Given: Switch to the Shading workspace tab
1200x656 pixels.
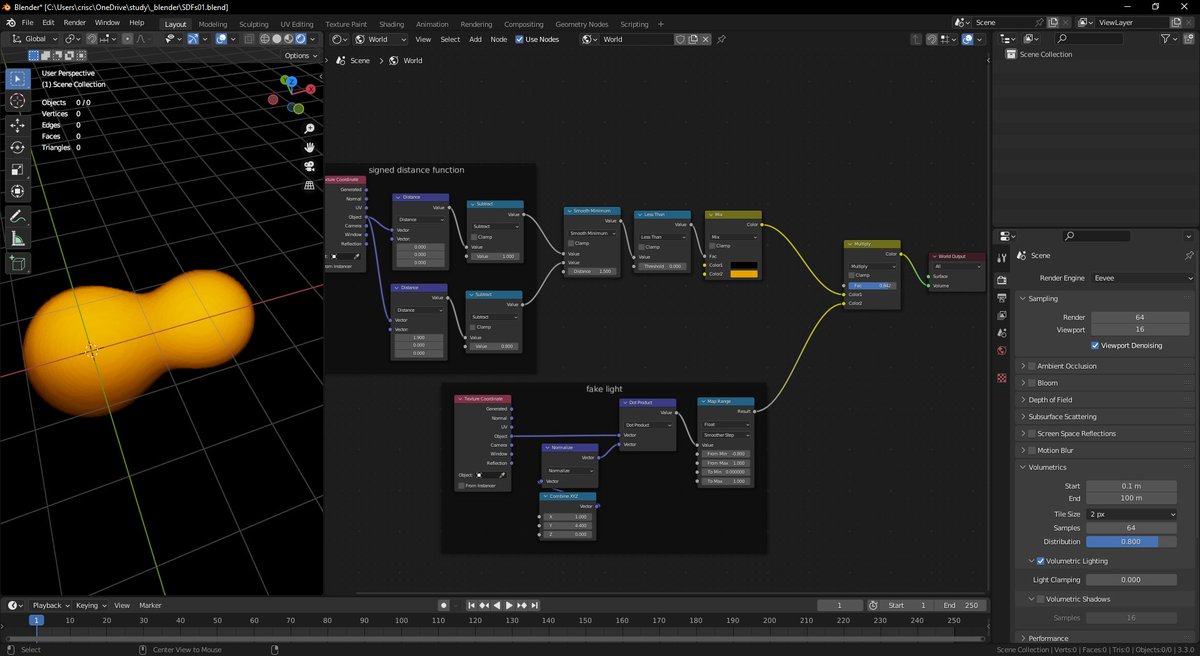Looking at the screenshot, I should pyautogui.click(x=392, y=23).
